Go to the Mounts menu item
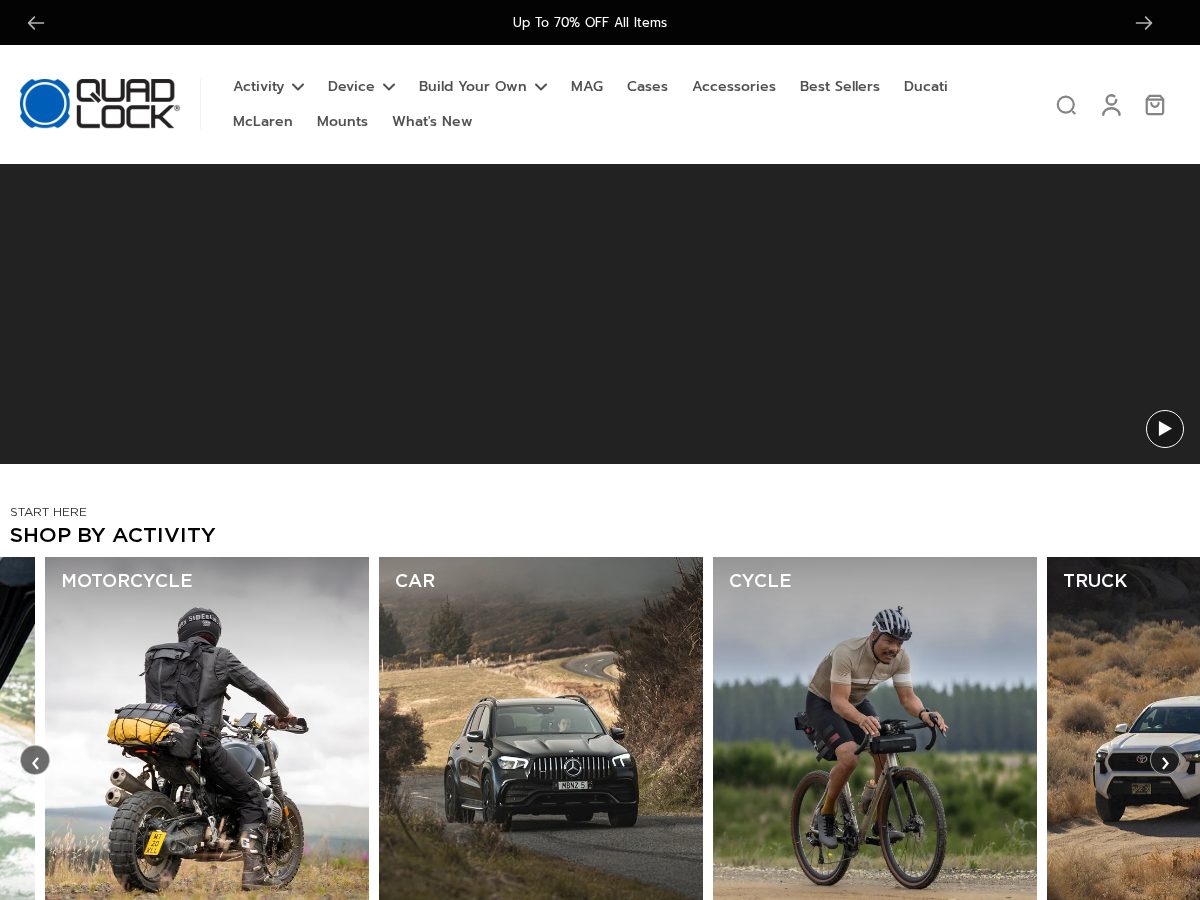This screenshot has width=1200, height=900. tap(342, 121)
